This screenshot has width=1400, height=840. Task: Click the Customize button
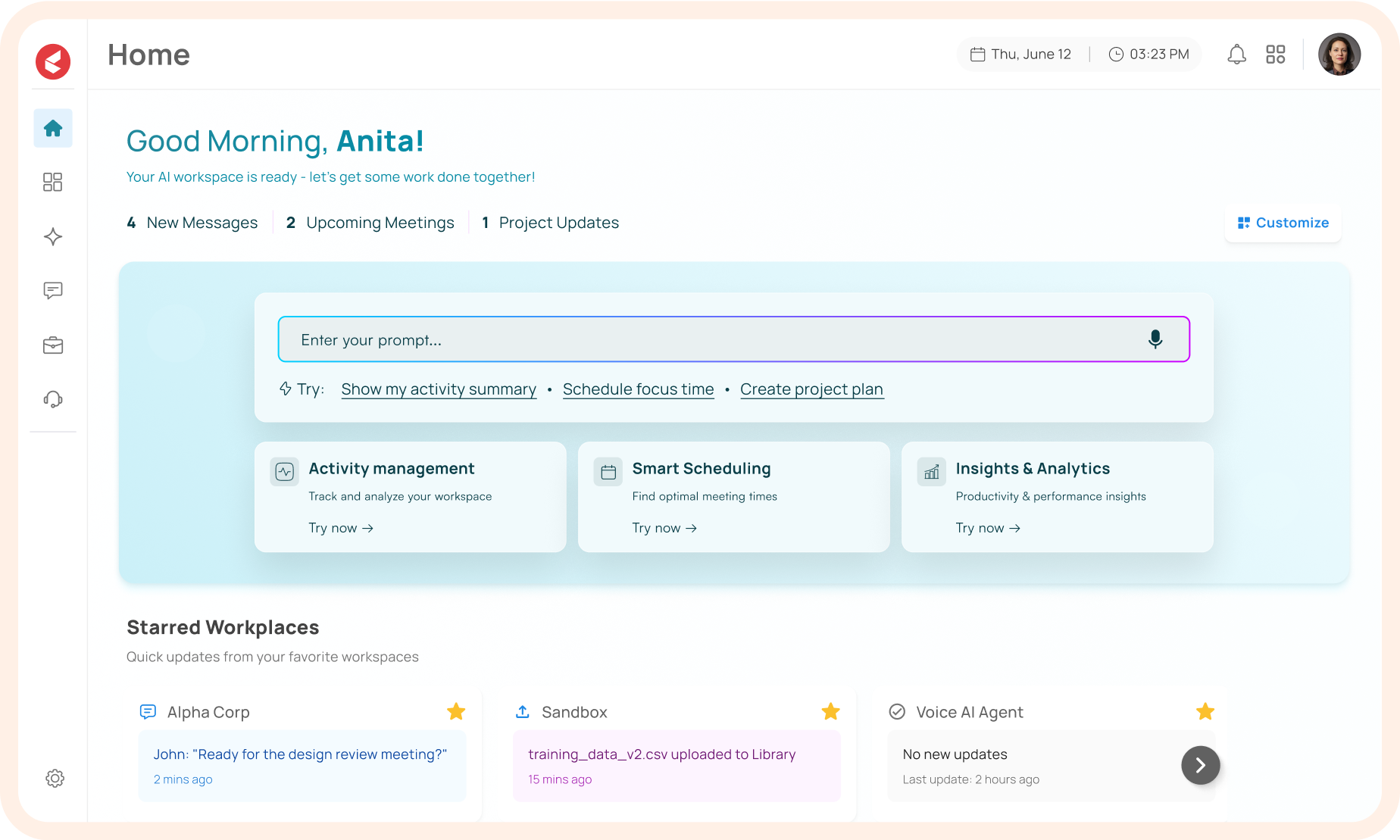[1283, 223]
